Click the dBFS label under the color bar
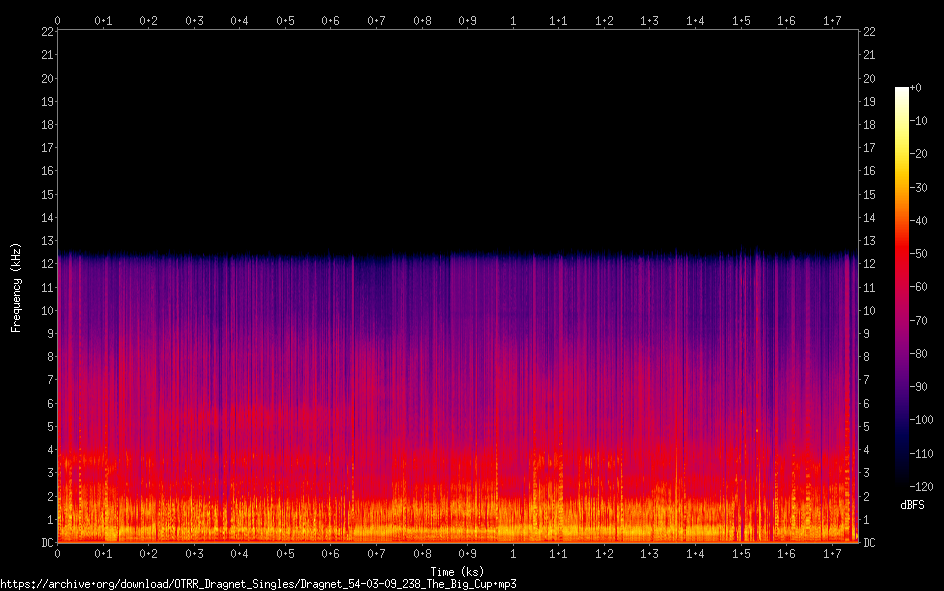The height and width of the screenshot is (591, 944). (x=912, y=505)
